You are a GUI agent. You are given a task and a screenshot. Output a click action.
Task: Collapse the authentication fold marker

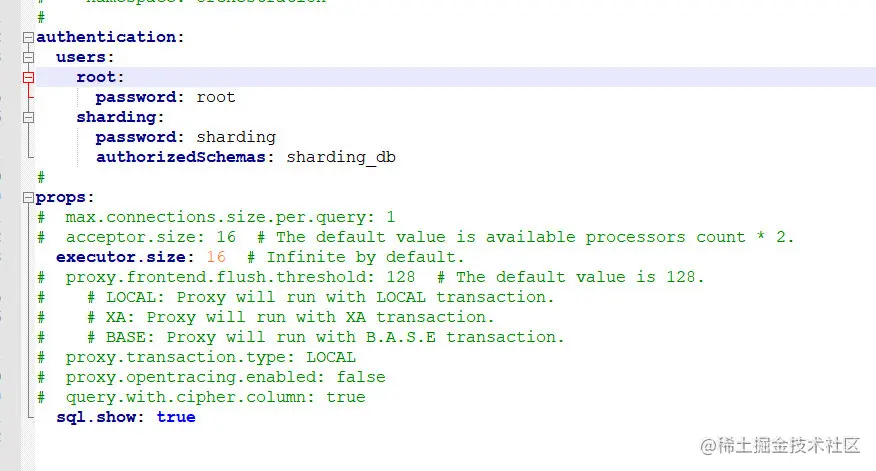click(x=28, y=37)
